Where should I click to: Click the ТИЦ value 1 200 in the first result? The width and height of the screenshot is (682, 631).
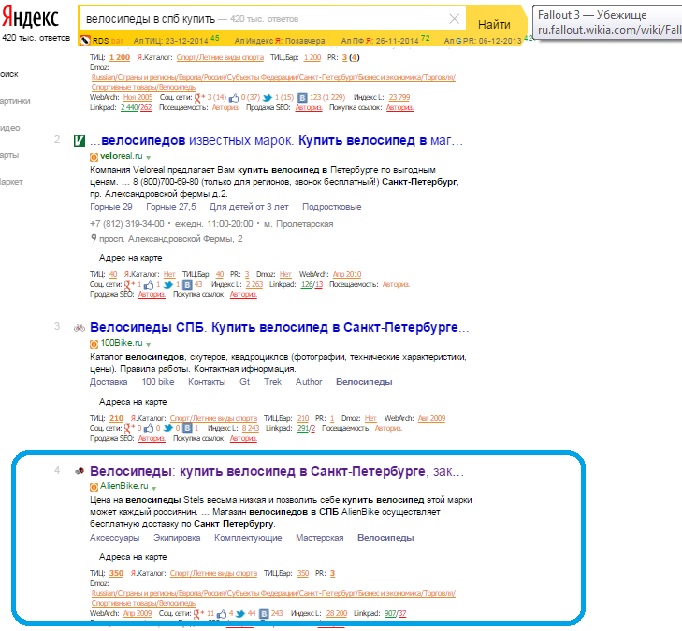tap(119, 57)
